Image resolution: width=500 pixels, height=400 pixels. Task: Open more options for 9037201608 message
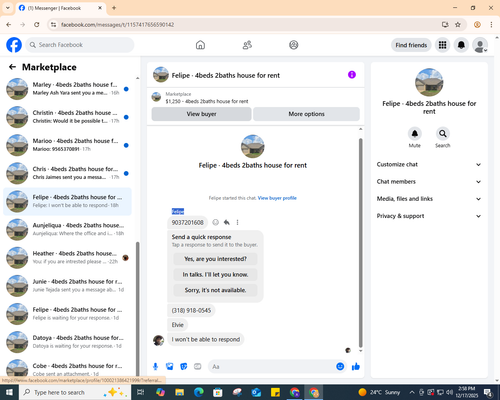point(237,222)
